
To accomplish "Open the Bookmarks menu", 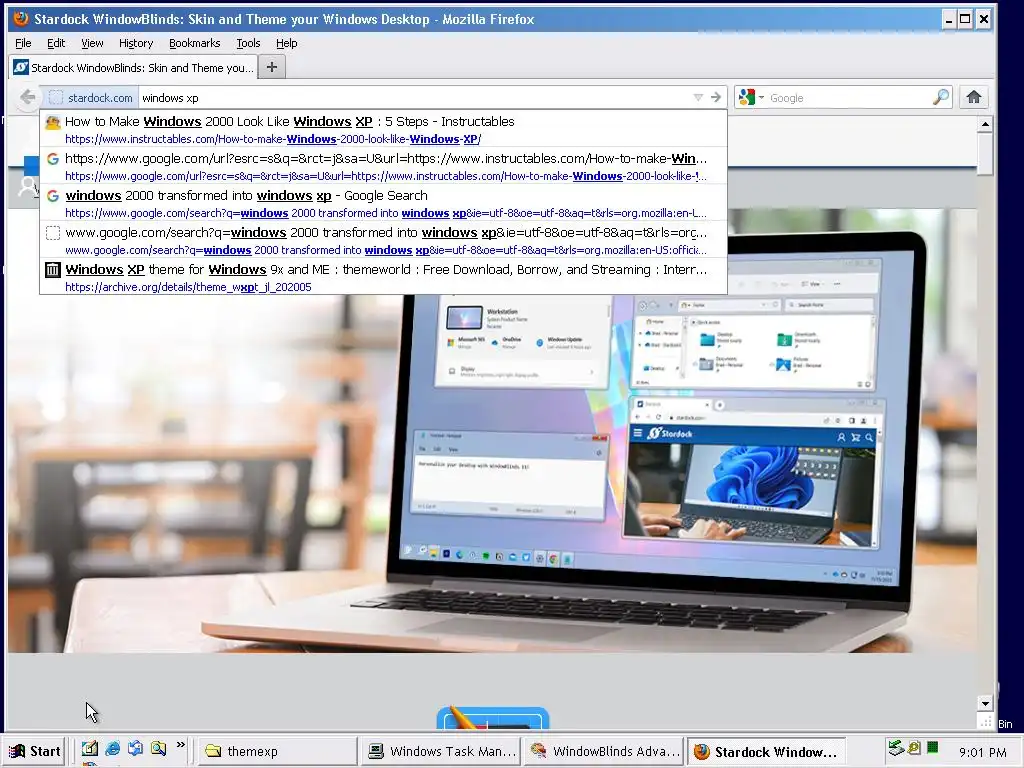I will tap(195, 43).
